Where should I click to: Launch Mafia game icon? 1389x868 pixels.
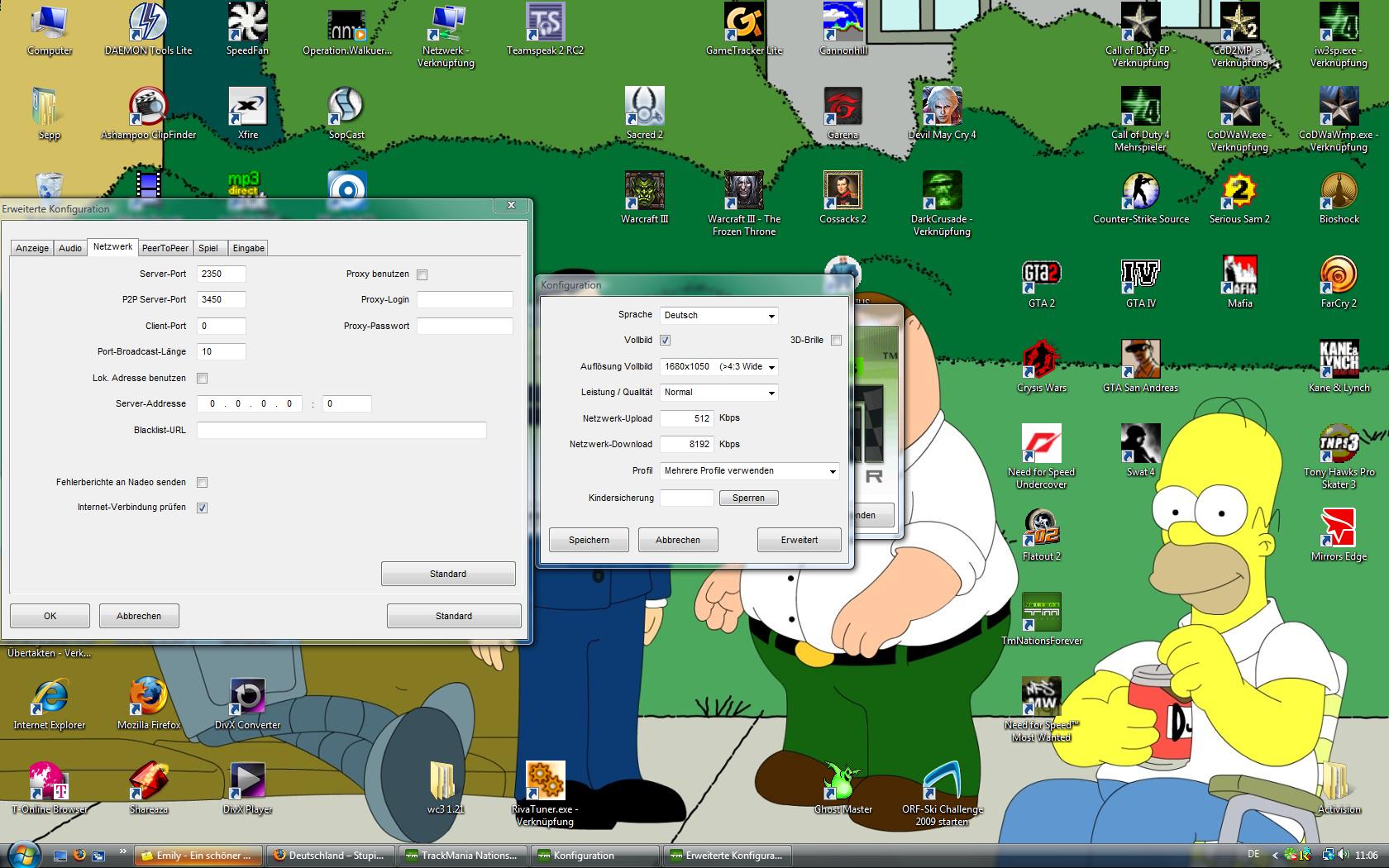(1239, 283)
